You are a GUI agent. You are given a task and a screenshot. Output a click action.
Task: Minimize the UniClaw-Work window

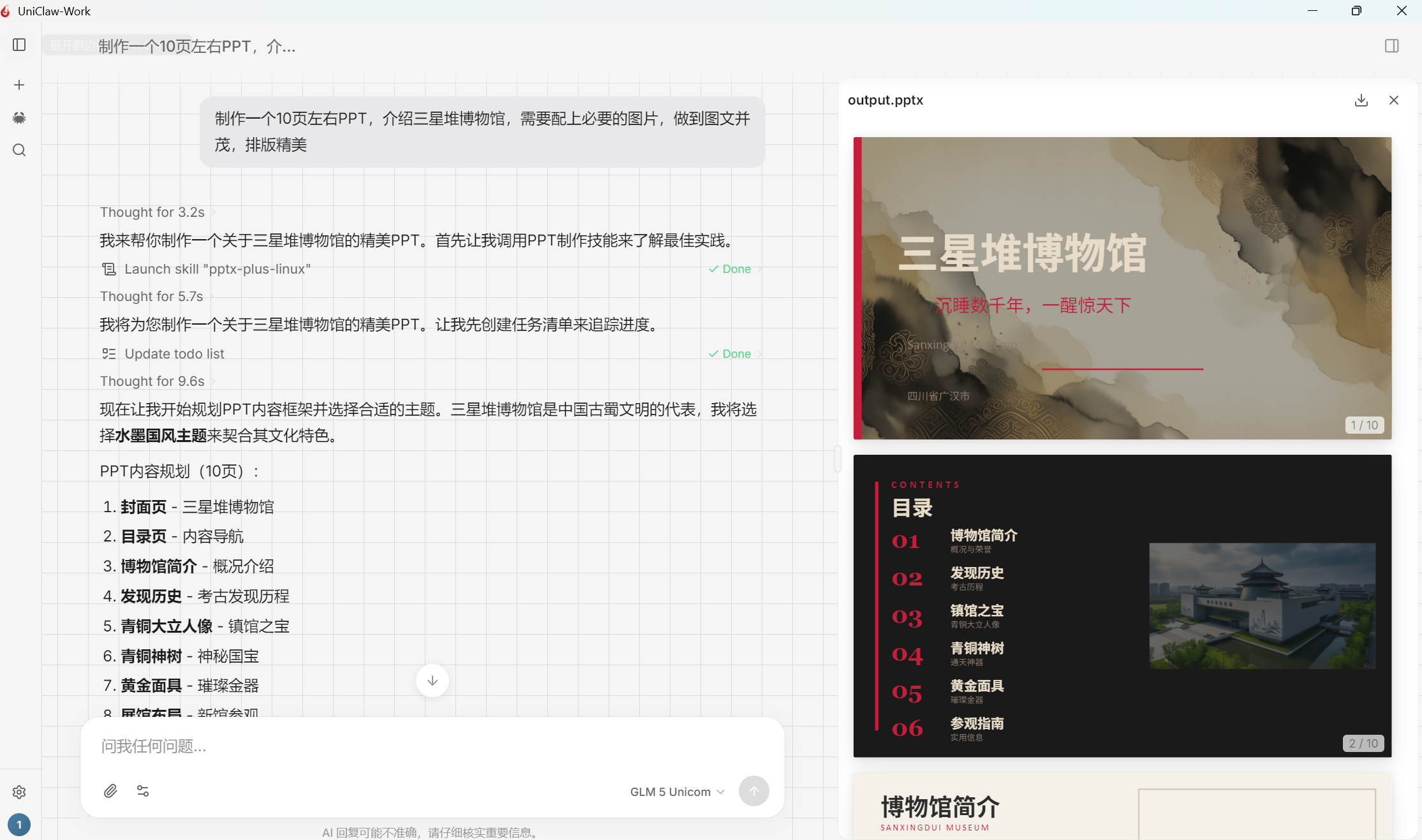[1312, 11]
